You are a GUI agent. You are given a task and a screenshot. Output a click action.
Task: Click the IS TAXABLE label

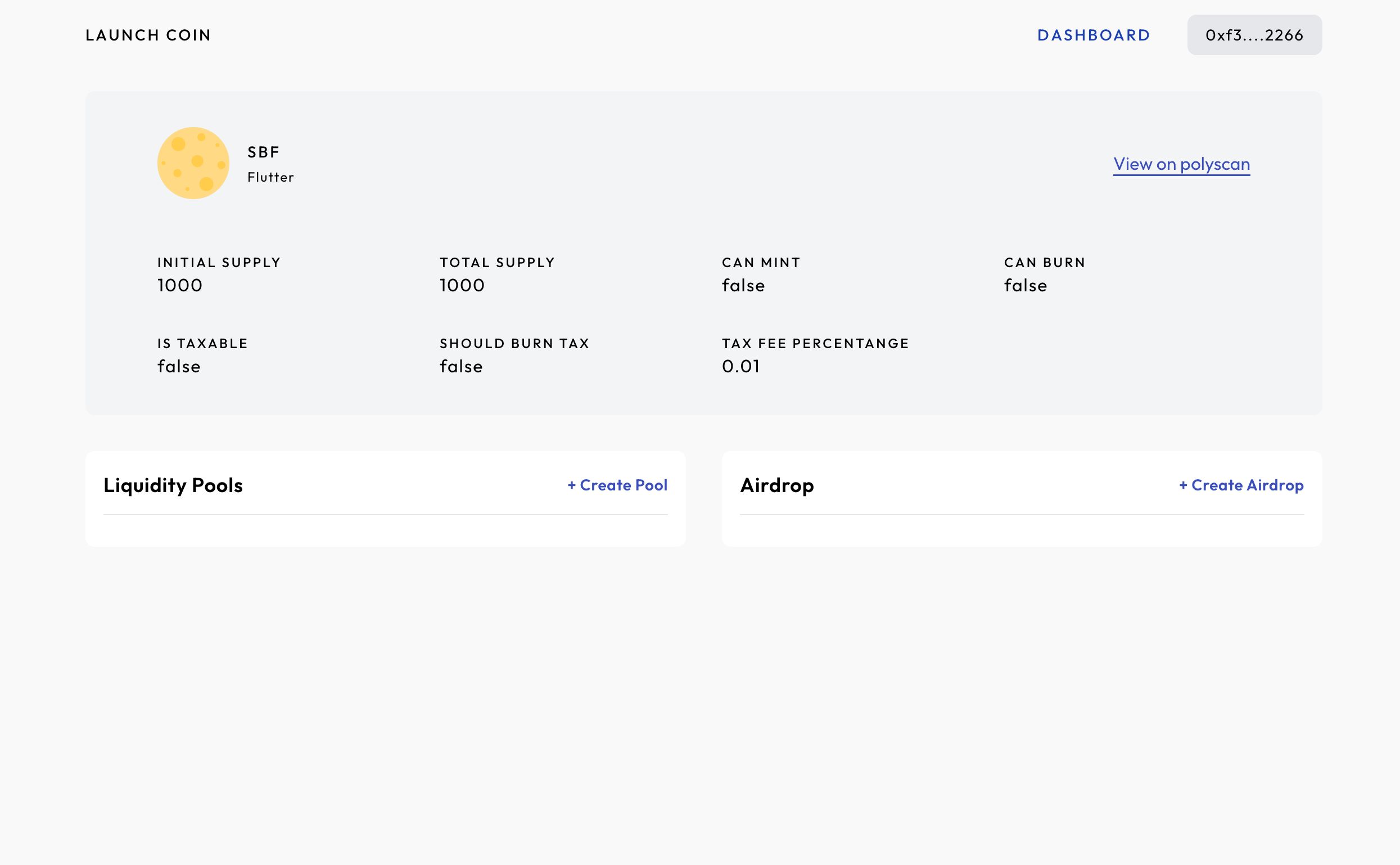tap(202, 344)
